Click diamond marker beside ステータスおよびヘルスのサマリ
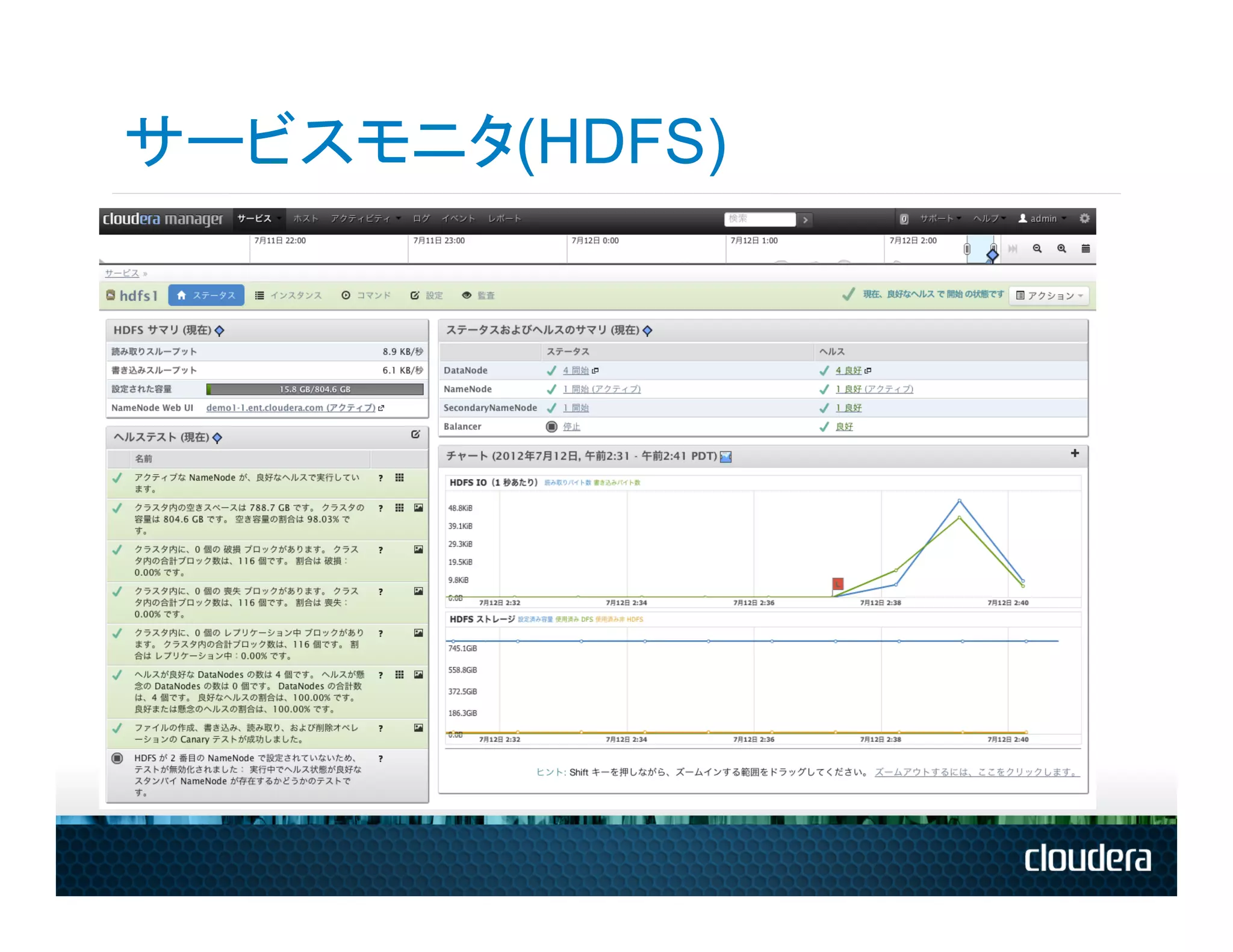This screenshot has width=1233, height=952. [x=648, y=330]
